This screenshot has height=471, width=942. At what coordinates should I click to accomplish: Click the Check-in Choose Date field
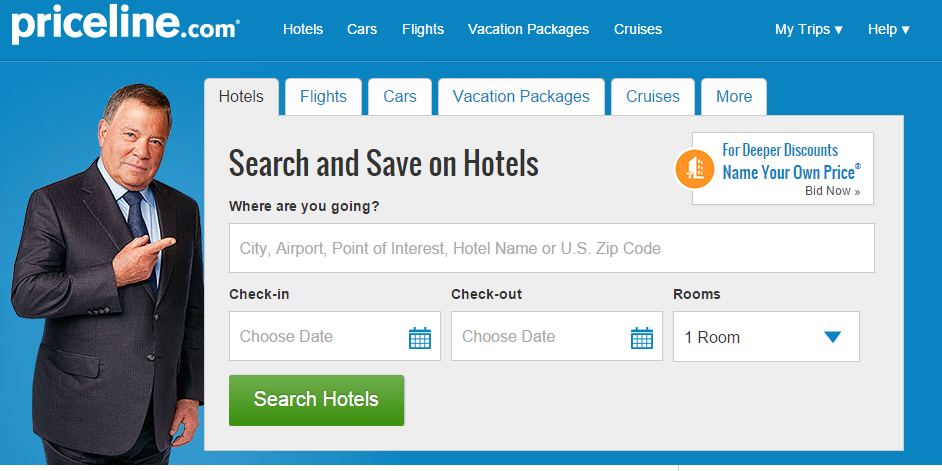335,336
